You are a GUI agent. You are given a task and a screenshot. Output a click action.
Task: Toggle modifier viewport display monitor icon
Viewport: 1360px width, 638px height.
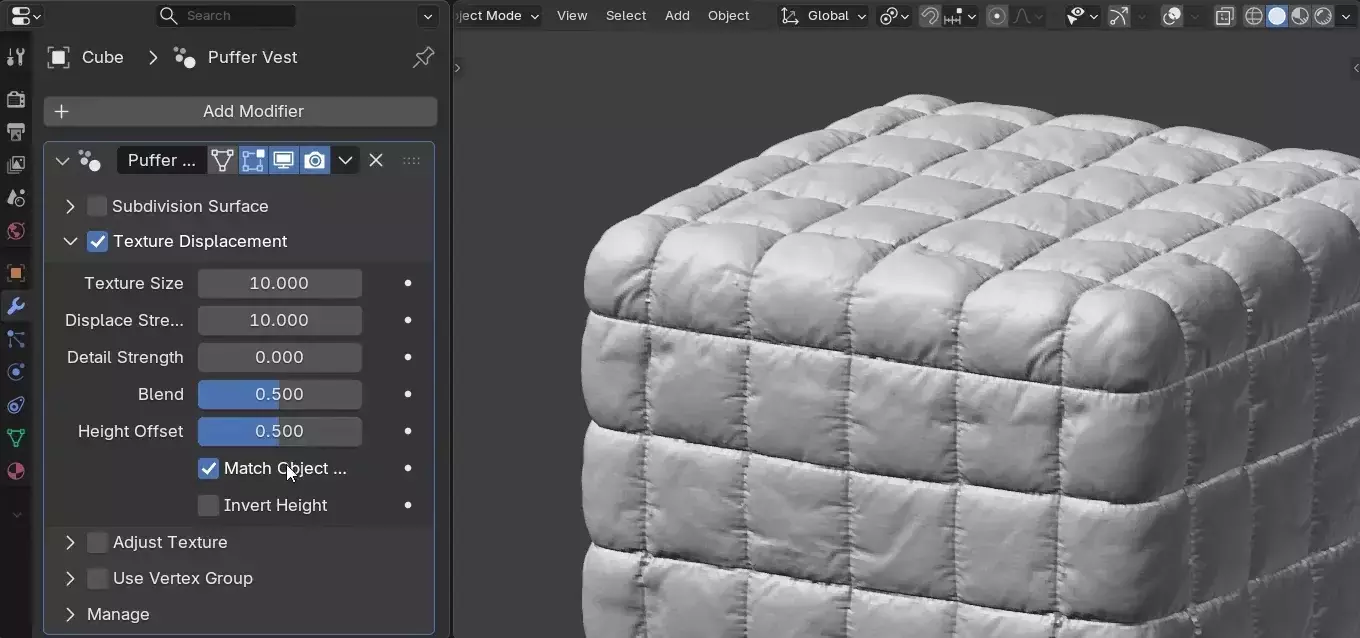click(284, 160)
